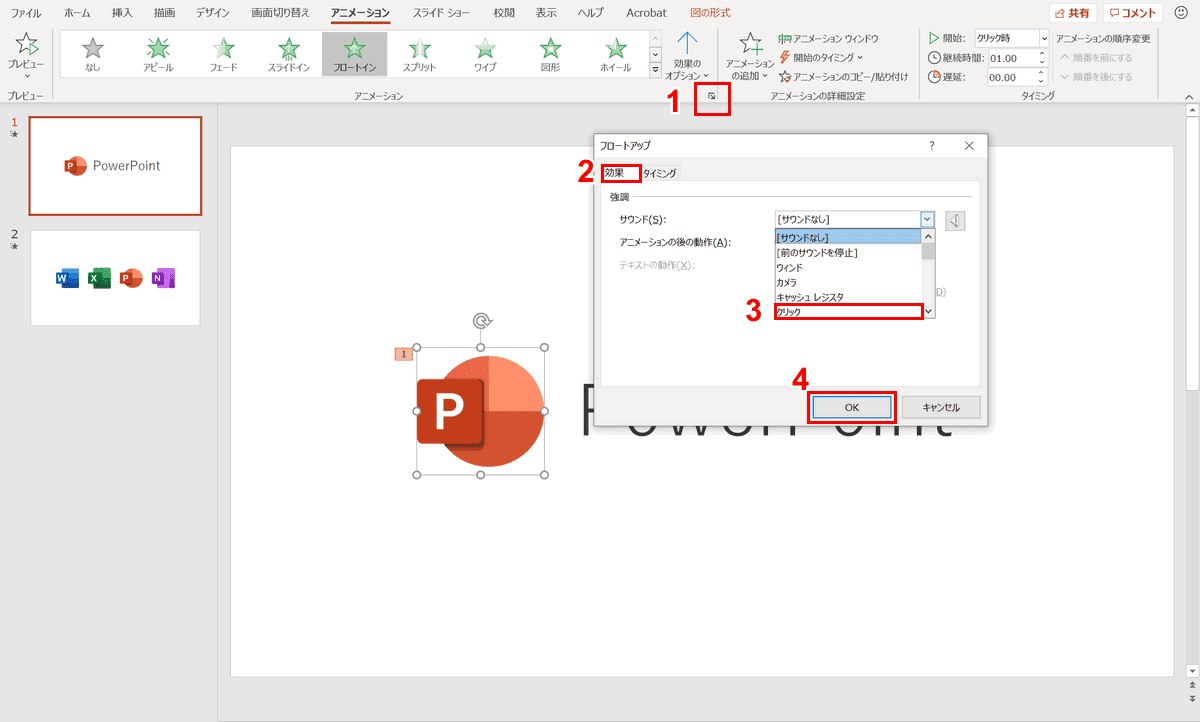Open the スライド ショー tab
This screenshot has width=1200, height=722.
coord(439,13)
